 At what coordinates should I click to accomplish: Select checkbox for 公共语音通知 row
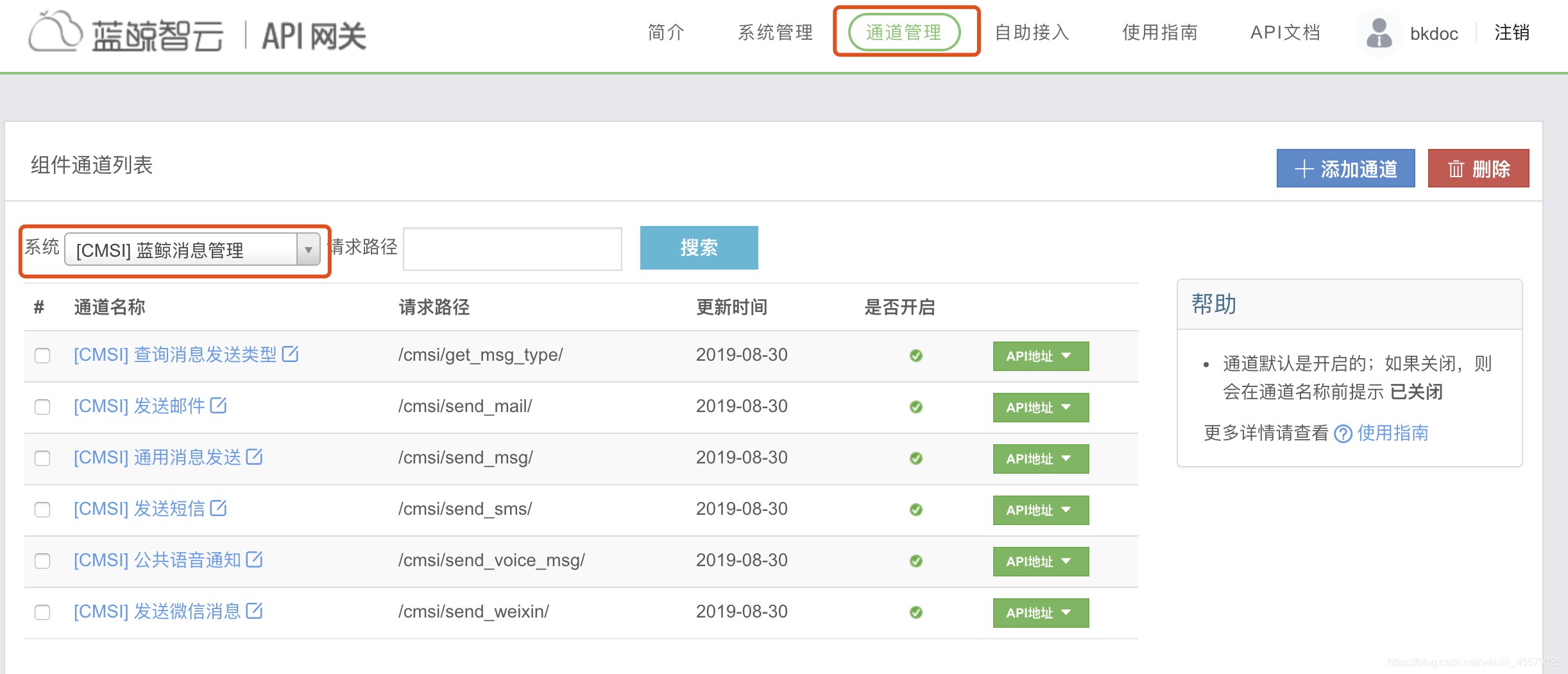42,561
